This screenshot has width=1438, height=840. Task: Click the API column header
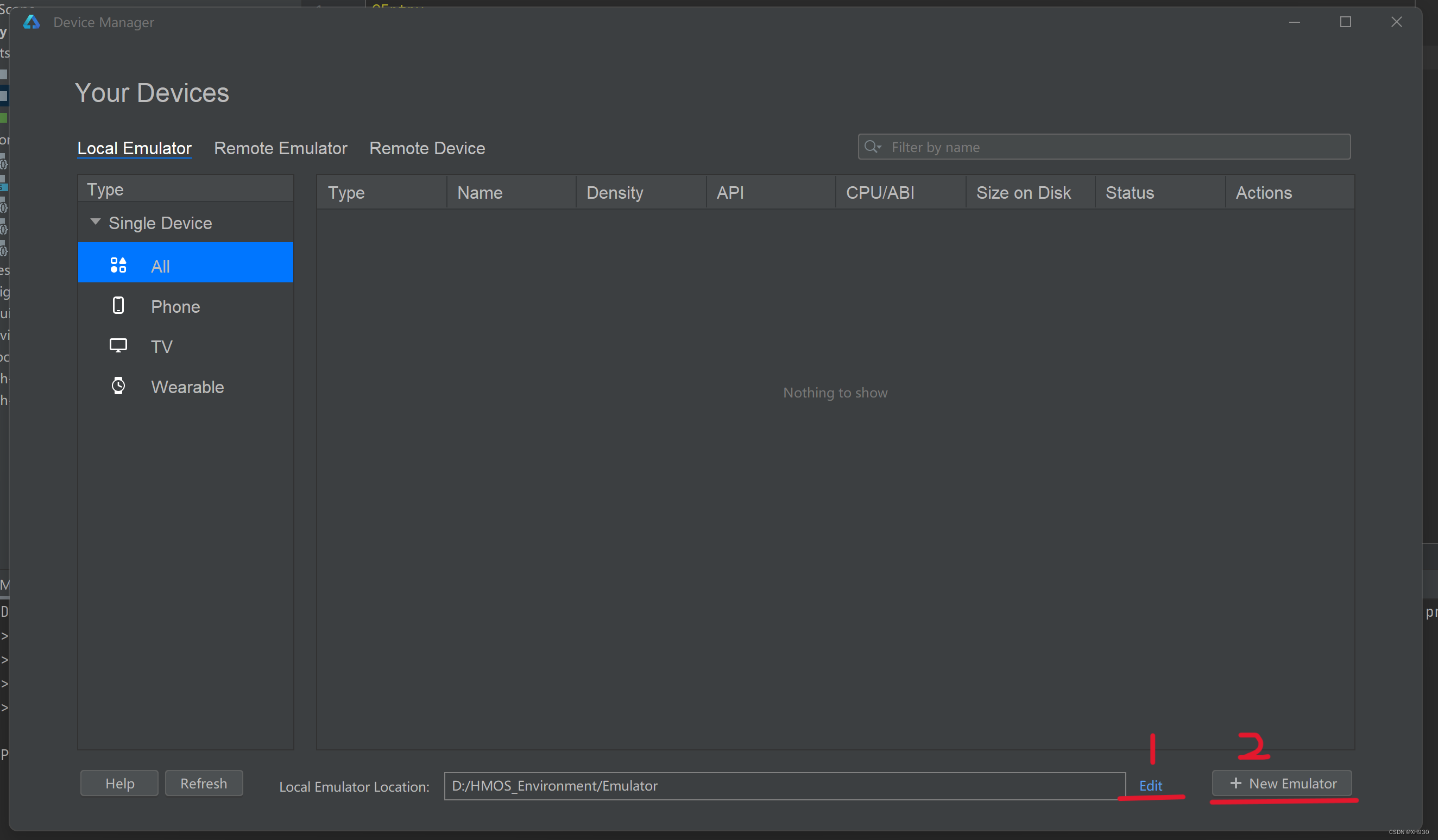point(730,193)
